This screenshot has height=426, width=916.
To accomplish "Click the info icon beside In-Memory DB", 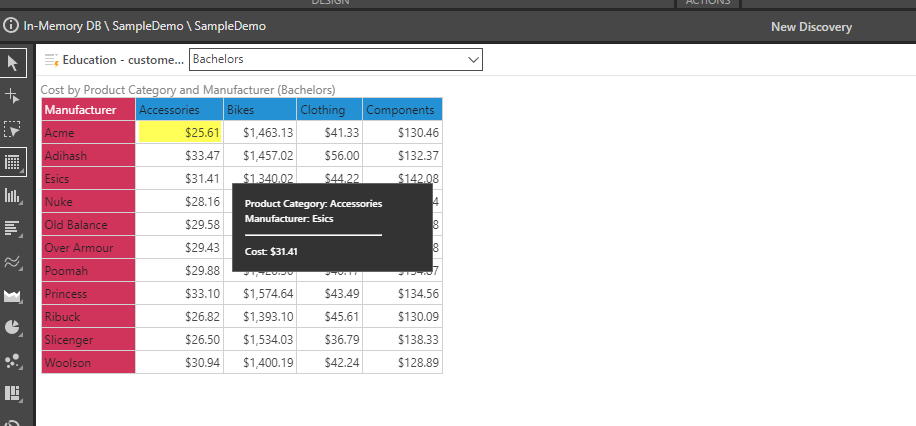I will [x=11, y=26].
